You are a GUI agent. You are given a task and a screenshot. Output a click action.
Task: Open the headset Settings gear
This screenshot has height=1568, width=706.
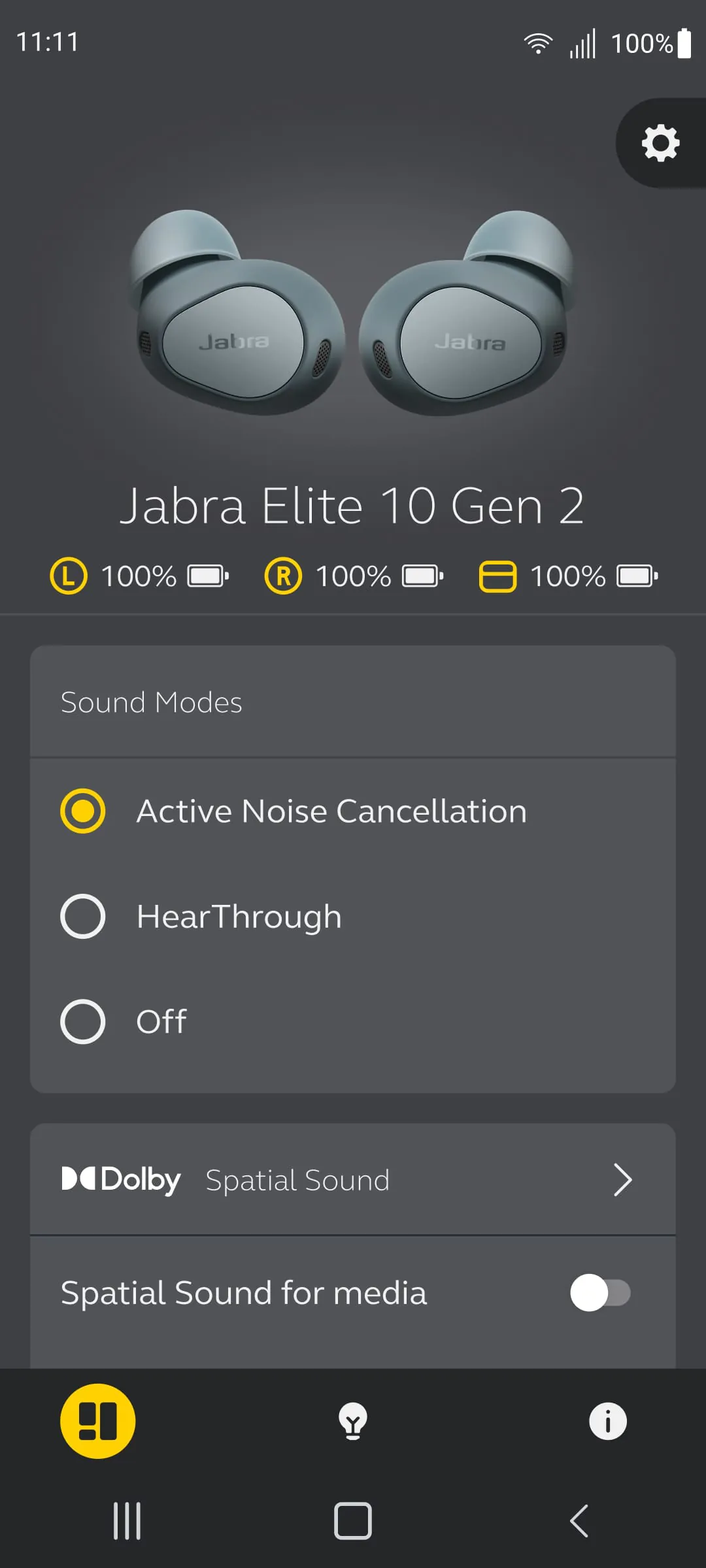[x=661, y=143]
